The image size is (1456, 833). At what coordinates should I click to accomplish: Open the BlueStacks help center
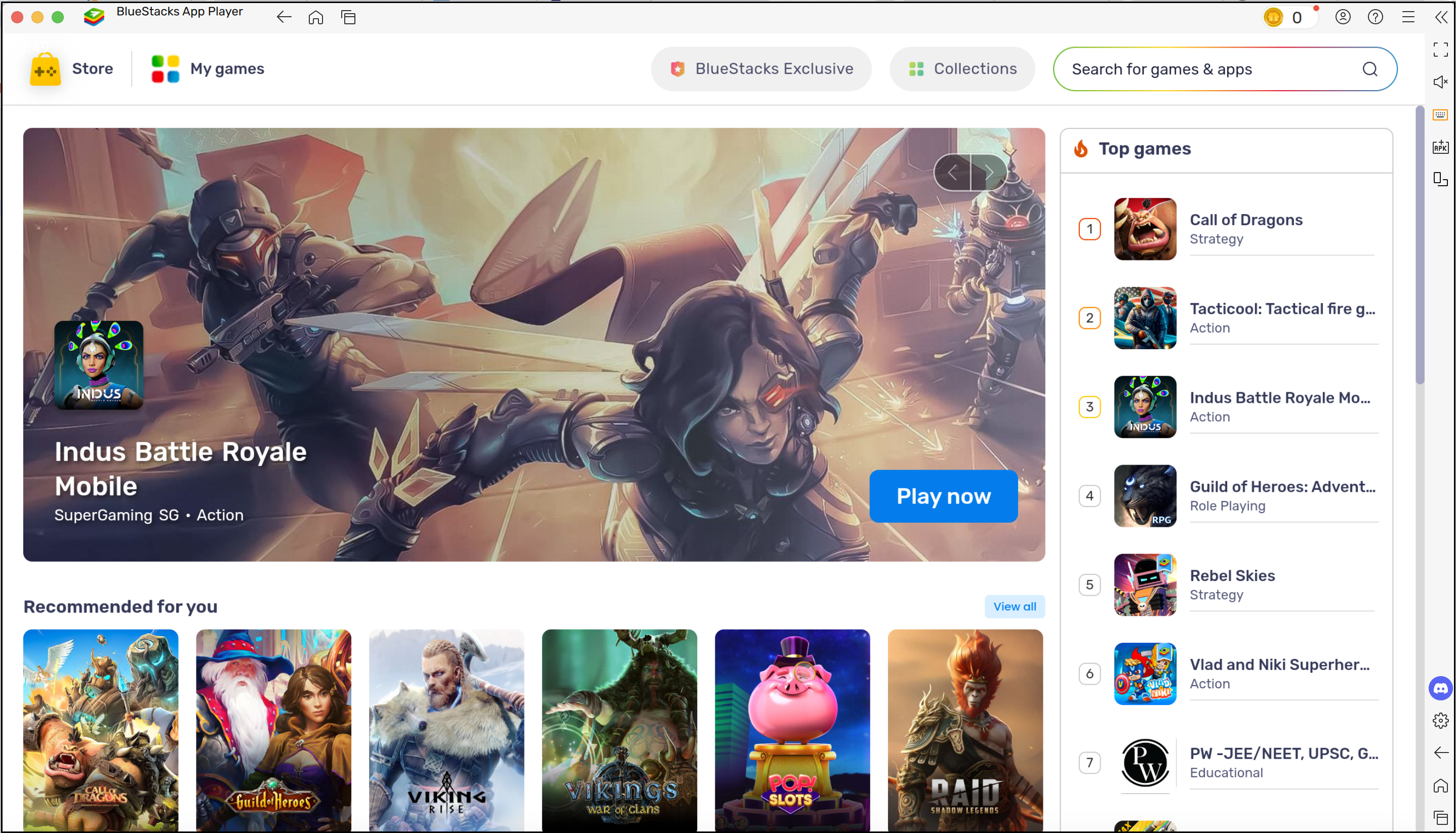coord(1374,17)
